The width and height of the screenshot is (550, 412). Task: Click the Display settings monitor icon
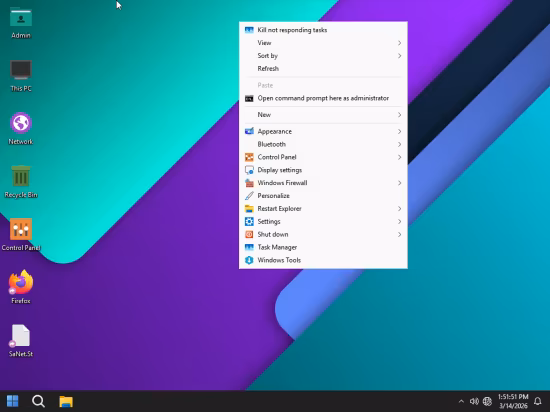coord(249,170)
